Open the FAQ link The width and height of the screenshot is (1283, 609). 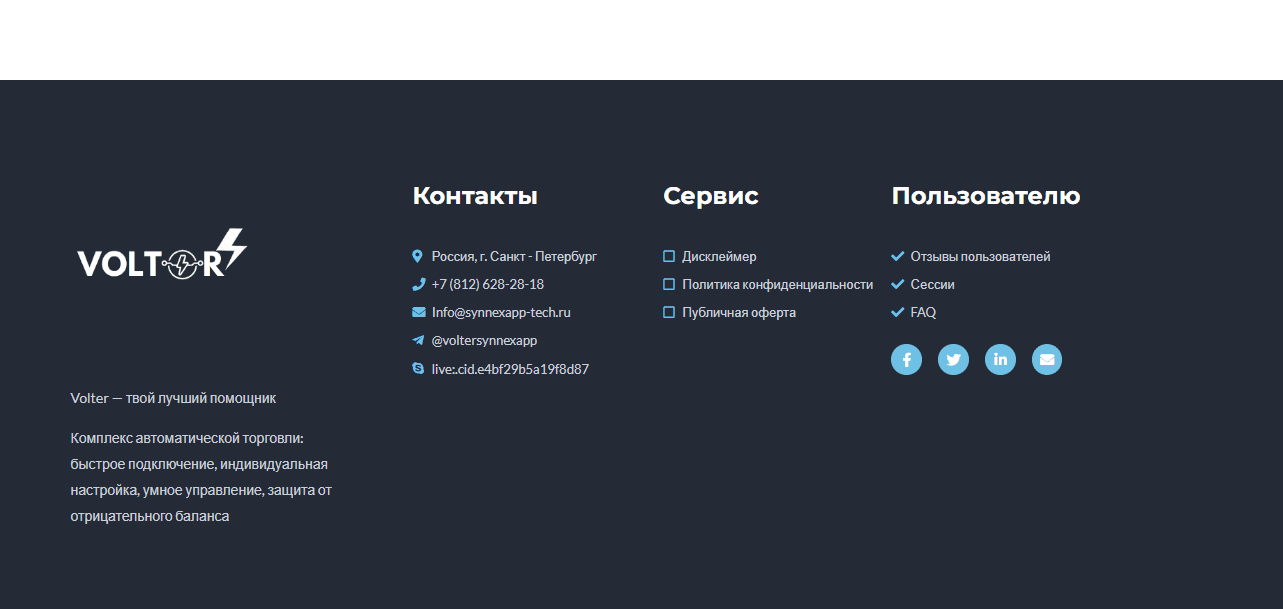point(923,313)
